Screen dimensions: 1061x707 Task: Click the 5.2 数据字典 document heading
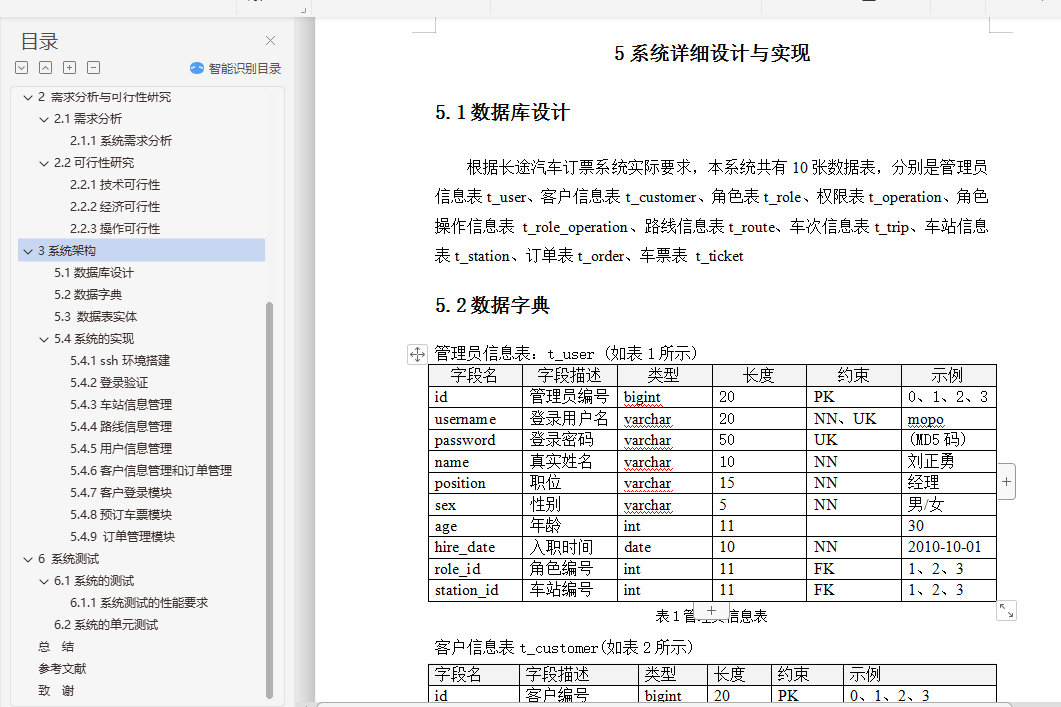point(492,305)
